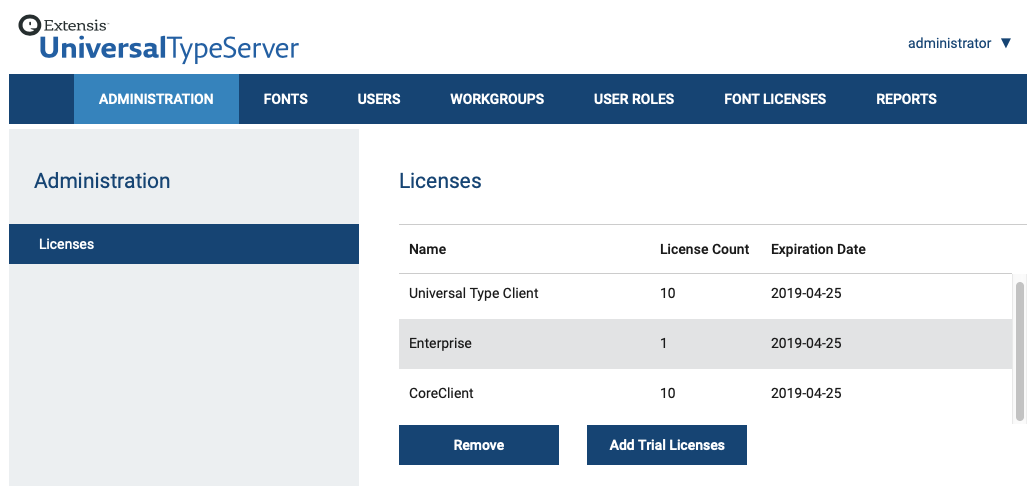The width and height of the screenshot is (1035, 486).
Task: Click the Name column header
Action: click(427, 249)
